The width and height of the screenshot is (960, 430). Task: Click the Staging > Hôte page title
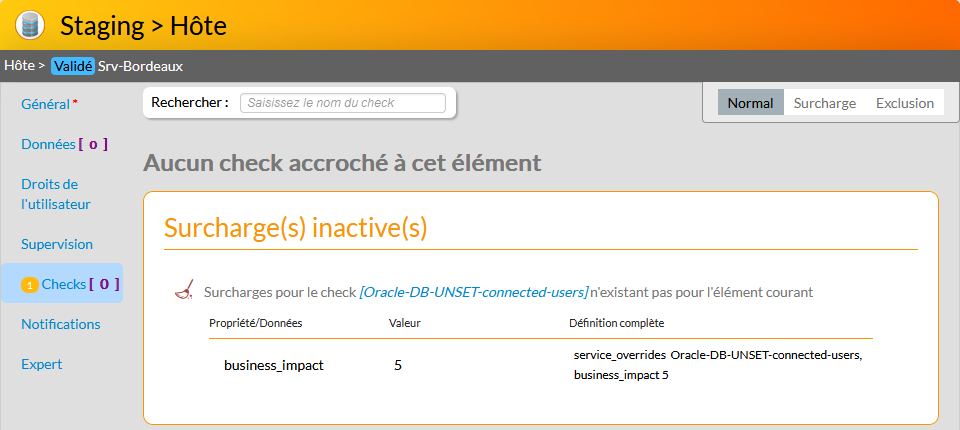coord(143,25)
